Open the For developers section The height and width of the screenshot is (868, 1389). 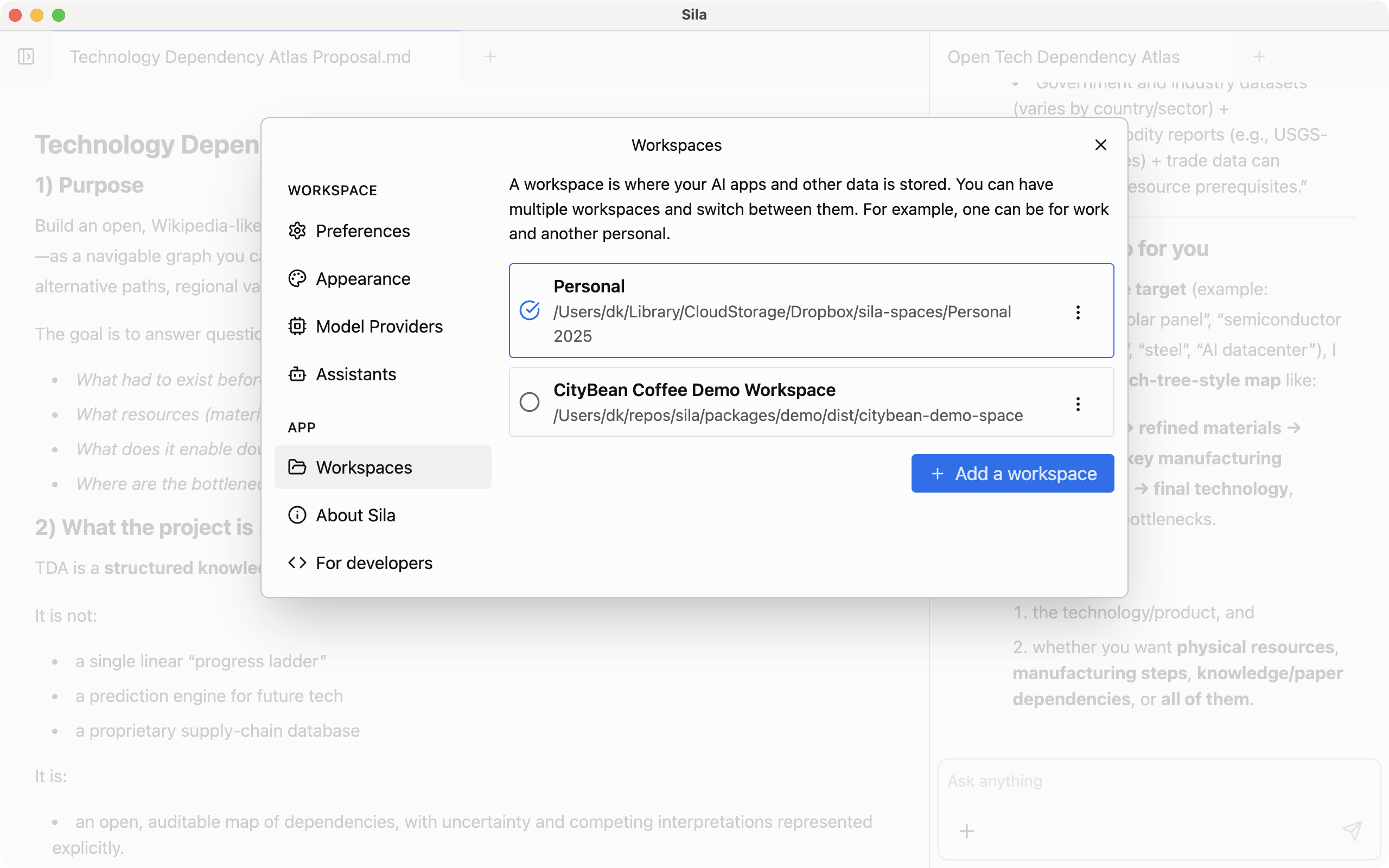pyautogui.click(x=297, y=563)
